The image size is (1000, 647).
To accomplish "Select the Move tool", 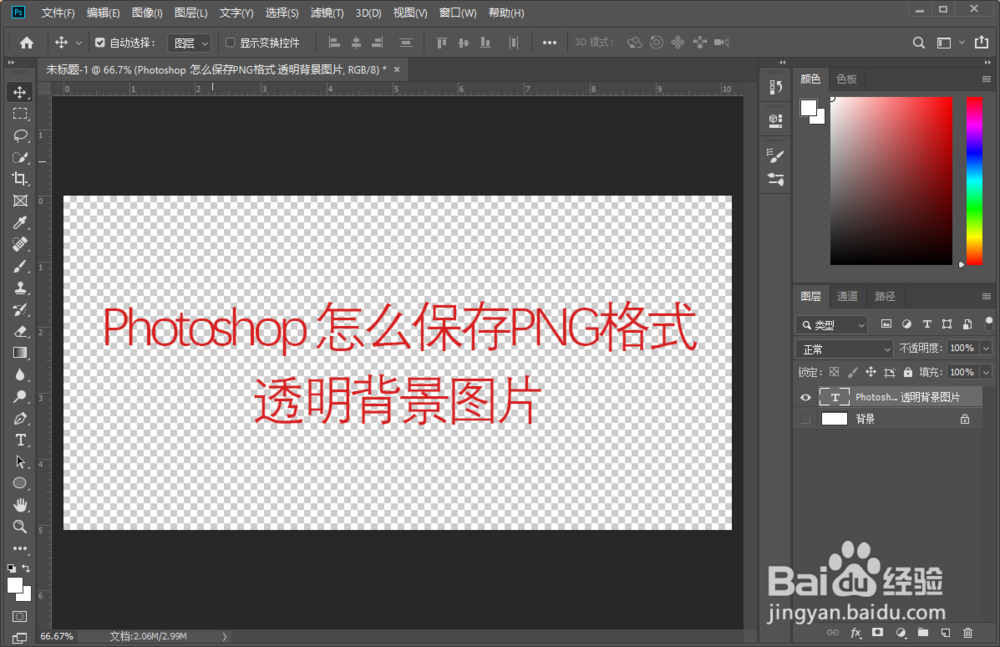I will point(21,91).
